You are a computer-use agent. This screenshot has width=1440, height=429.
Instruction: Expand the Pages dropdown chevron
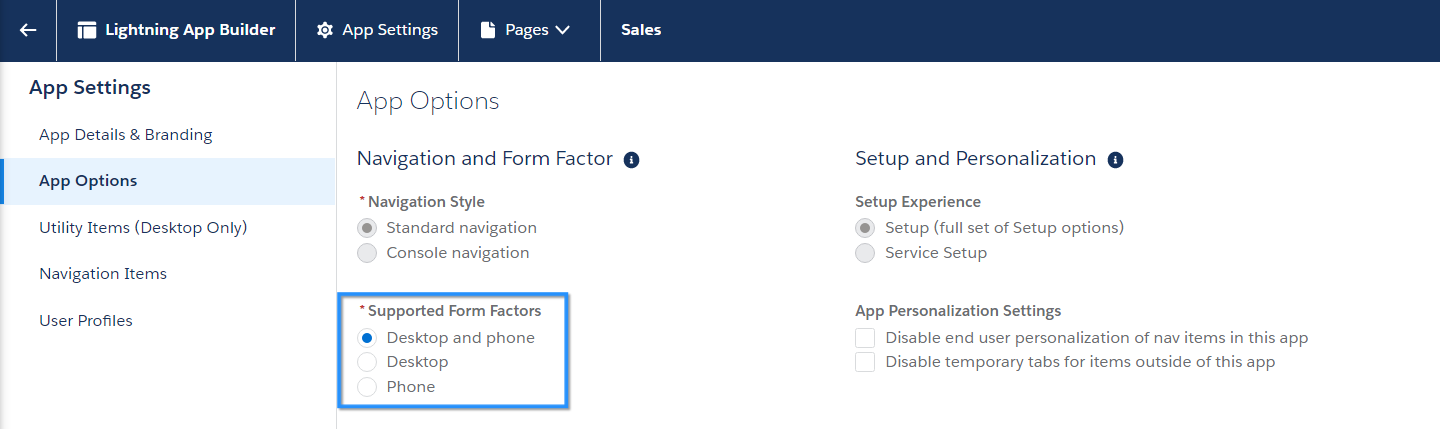[562, 30]
